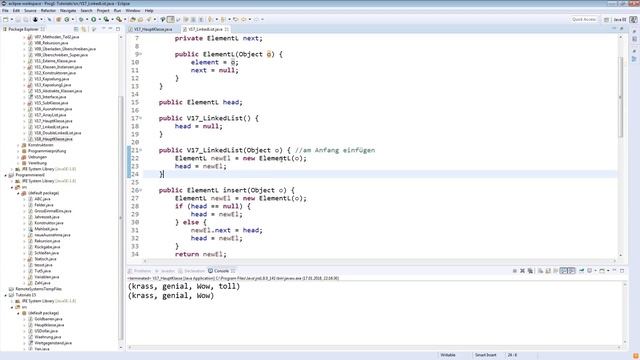Open the Run dropdown arrow

coord(100,19)
